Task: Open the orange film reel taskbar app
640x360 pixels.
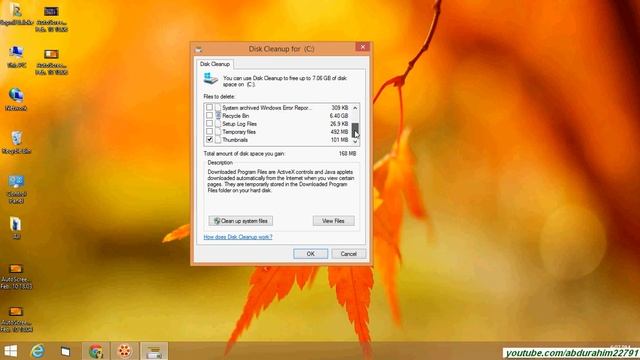Action: pyautogui.click(x=124, y=351)
